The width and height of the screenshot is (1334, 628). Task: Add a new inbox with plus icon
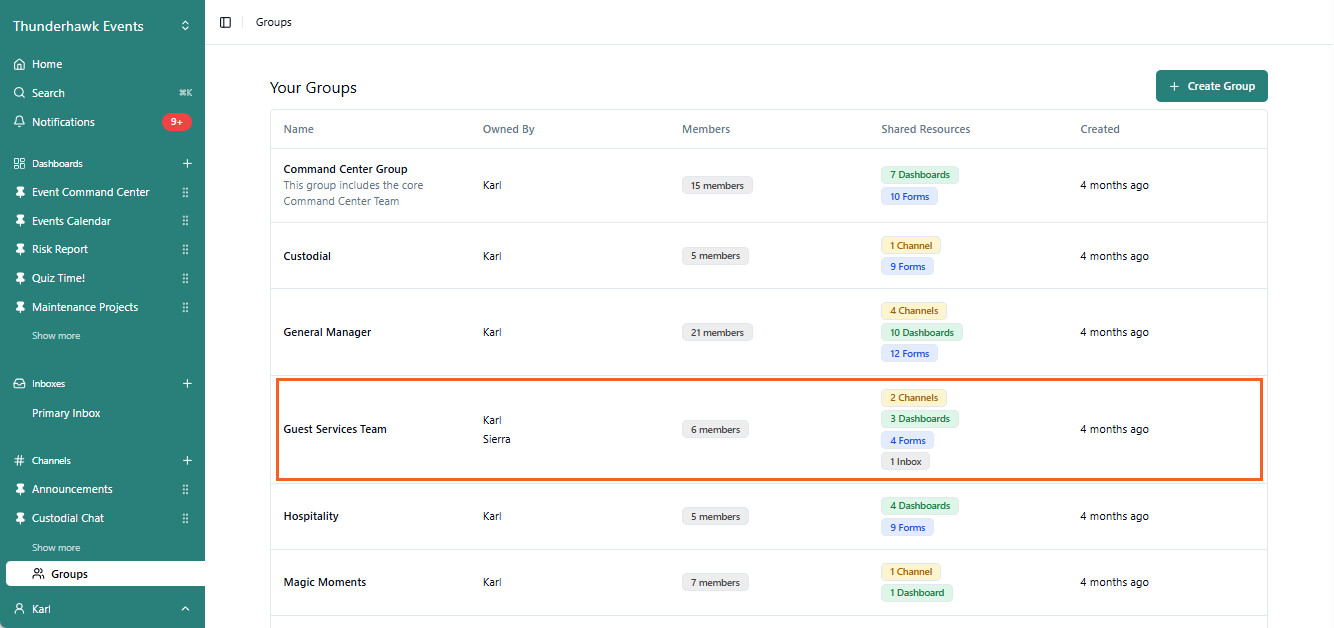pos(187,383)
